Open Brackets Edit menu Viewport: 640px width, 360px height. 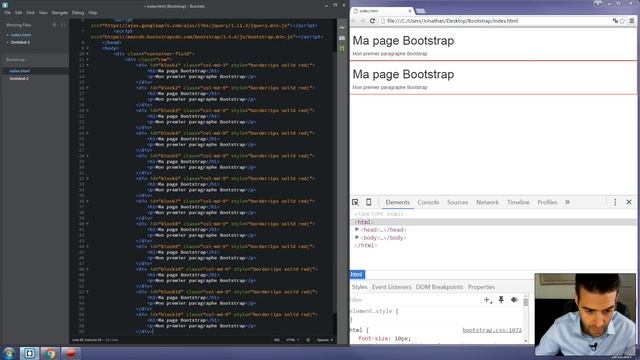(18, 13)
